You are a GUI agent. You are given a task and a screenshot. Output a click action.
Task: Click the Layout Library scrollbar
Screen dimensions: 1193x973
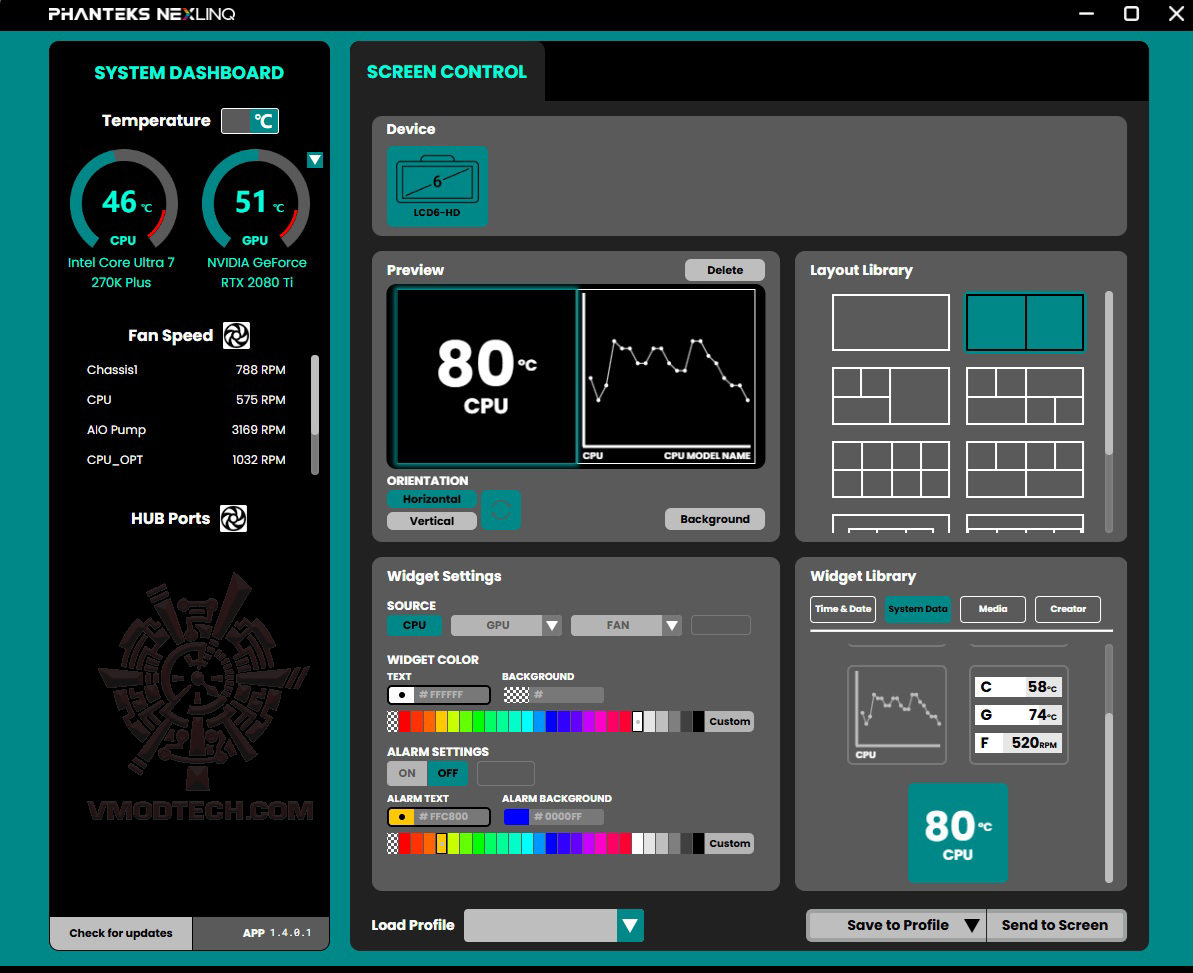coord(1109,373)
